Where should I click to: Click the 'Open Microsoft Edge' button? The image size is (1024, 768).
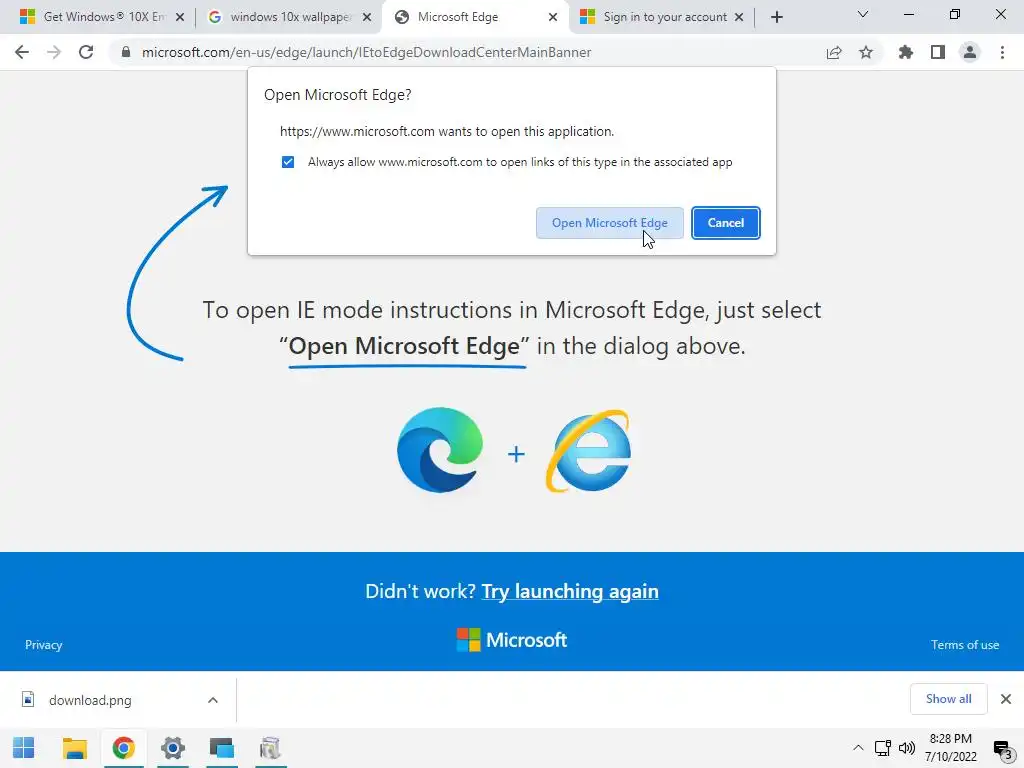(x=610, y=223)
